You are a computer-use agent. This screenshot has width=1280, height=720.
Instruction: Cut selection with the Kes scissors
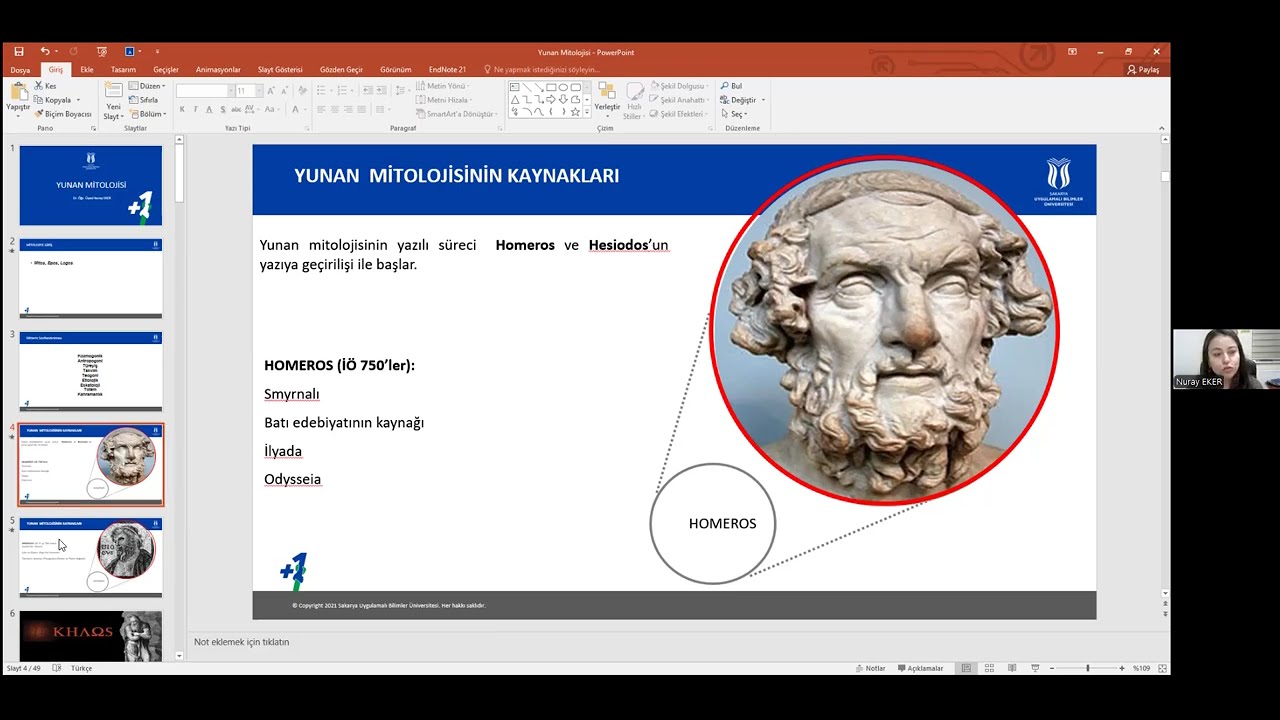point(45,86)
